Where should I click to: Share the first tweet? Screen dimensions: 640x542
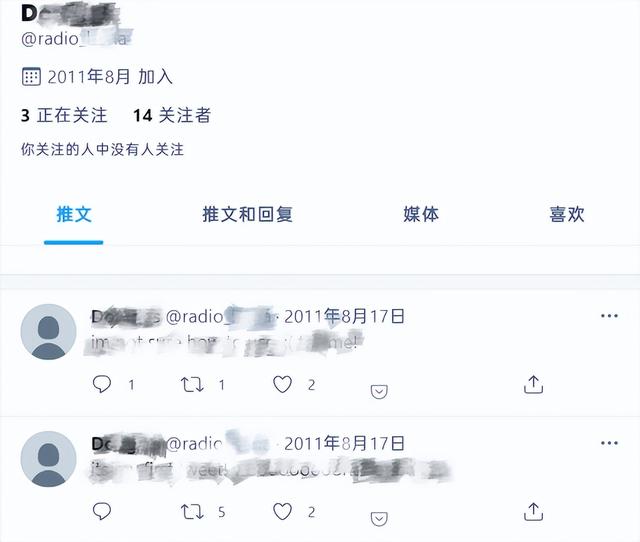click(533, 384)
